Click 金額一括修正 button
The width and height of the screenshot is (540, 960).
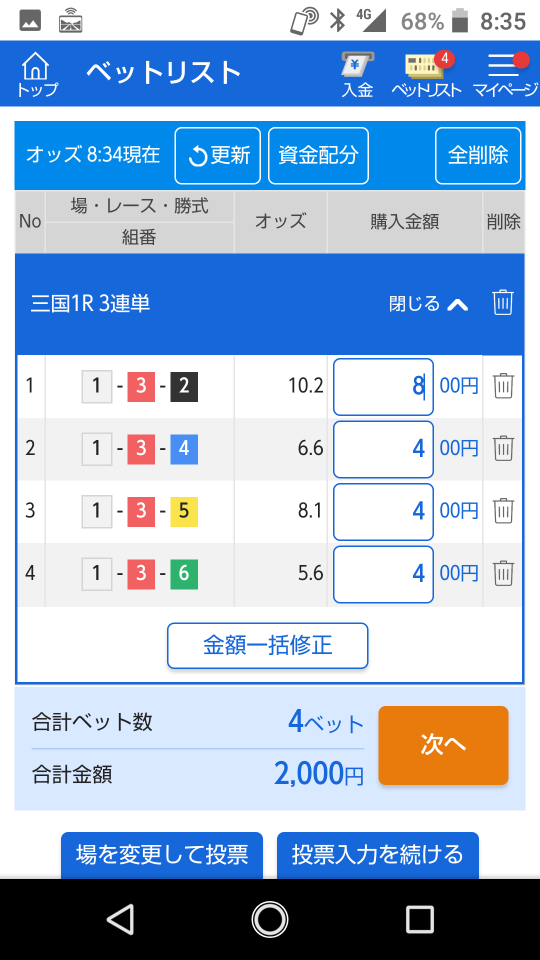(268, 645)
